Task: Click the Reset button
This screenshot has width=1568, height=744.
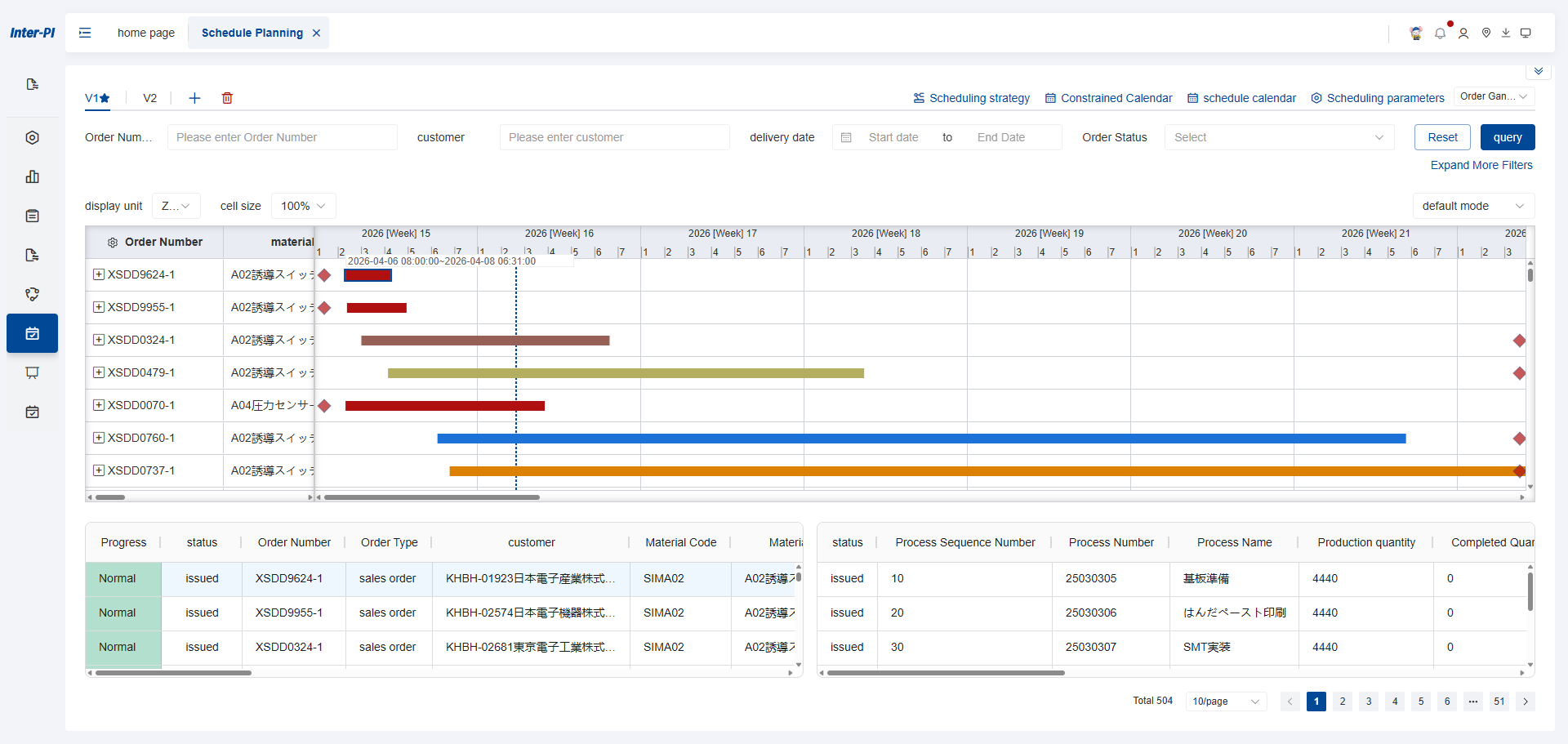Action: (x=1442, y=137)
